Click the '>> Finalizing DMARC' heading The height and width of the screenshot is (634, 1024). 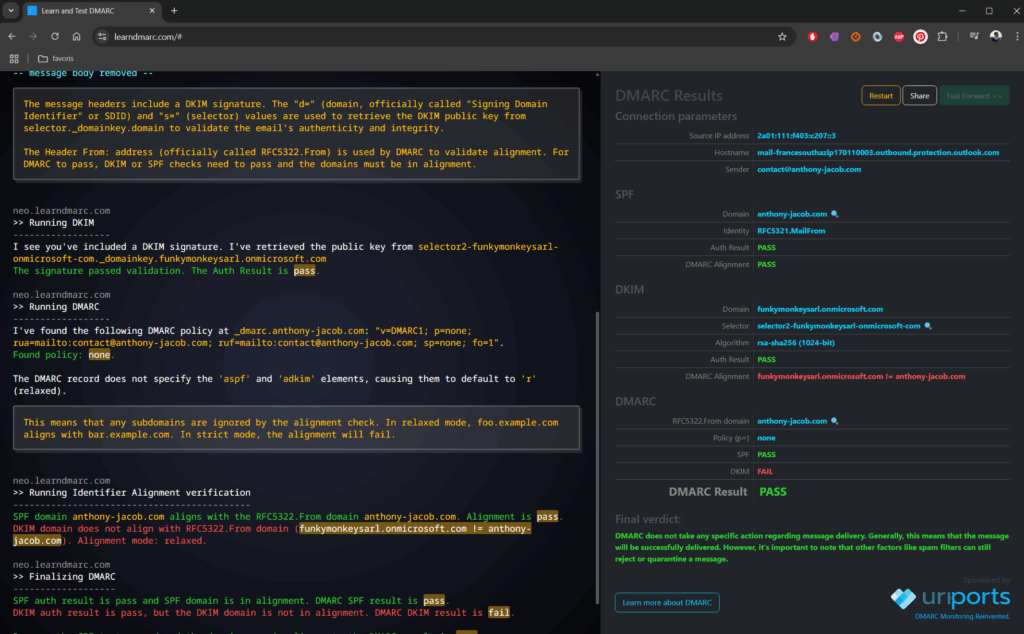pos(64,577)
